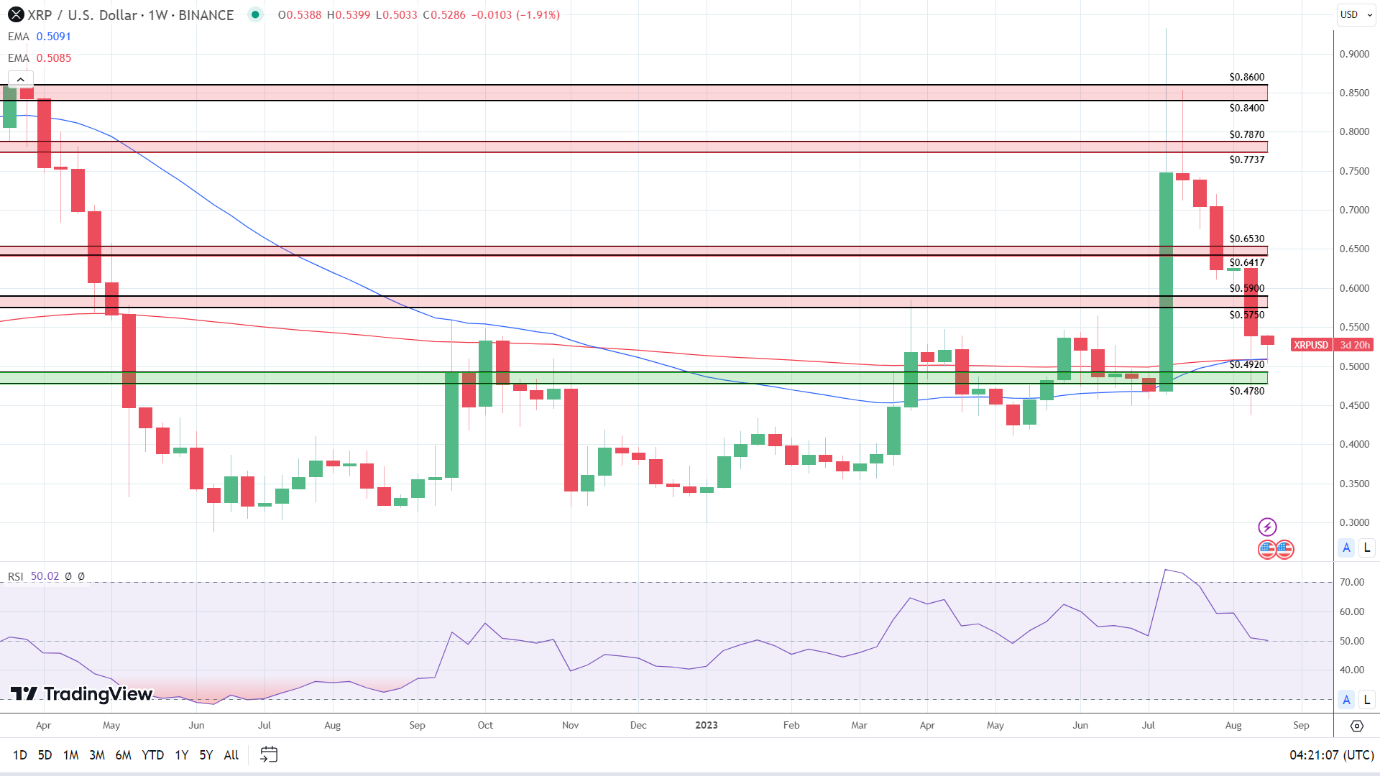The image size is (1380, 776).
Task: Open the purple lightning event marker
Action: point(1267,527)
